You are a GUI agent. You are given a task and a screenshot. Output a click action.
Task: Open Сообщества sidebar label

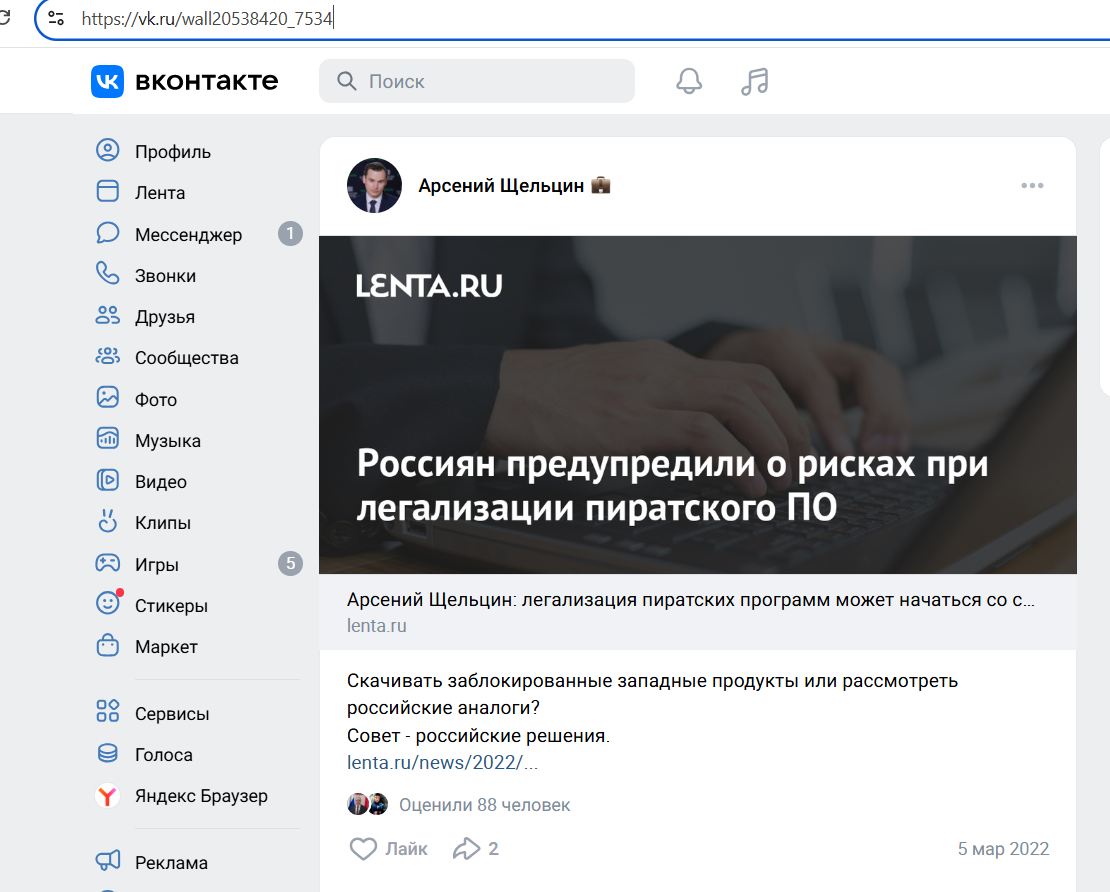click(187, 358)
